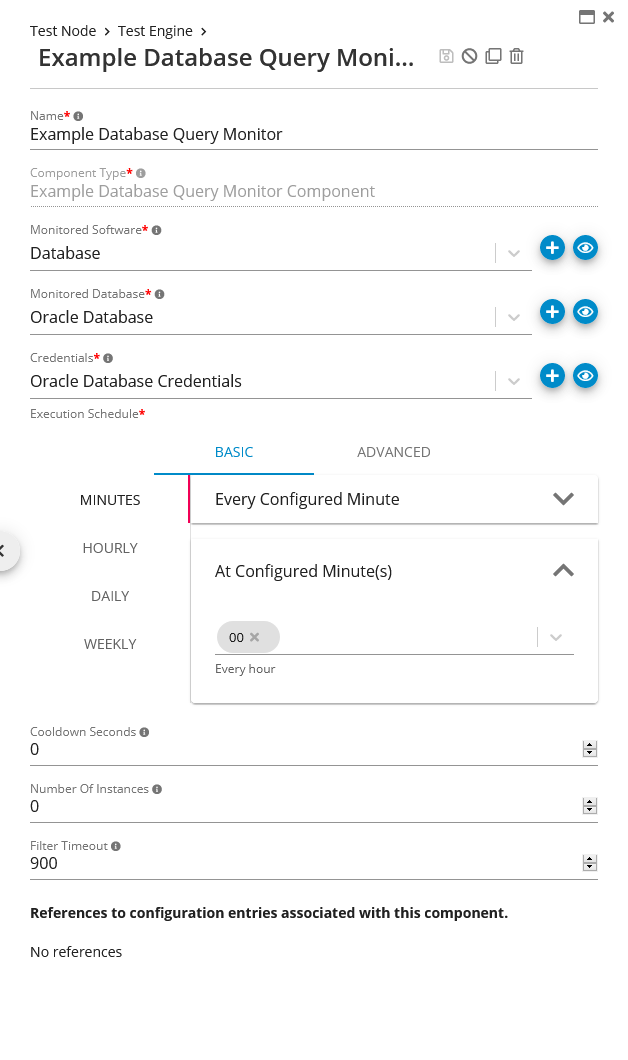628x1060 pixels.
Task: Click the duplicate component icon
Action: pos(493,56)
